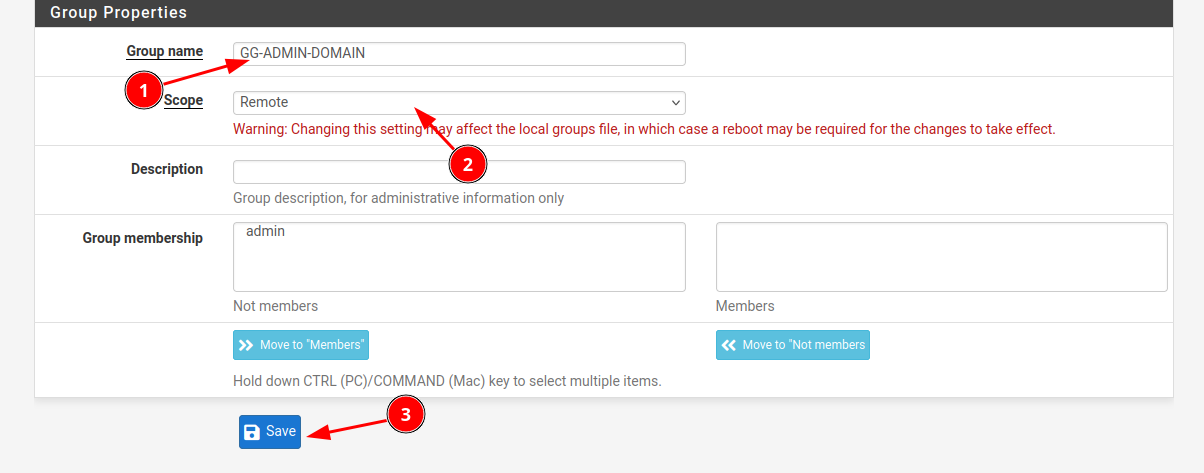
Task: Click the Scope dropdown arrow
Action: [x=676, y=102]
